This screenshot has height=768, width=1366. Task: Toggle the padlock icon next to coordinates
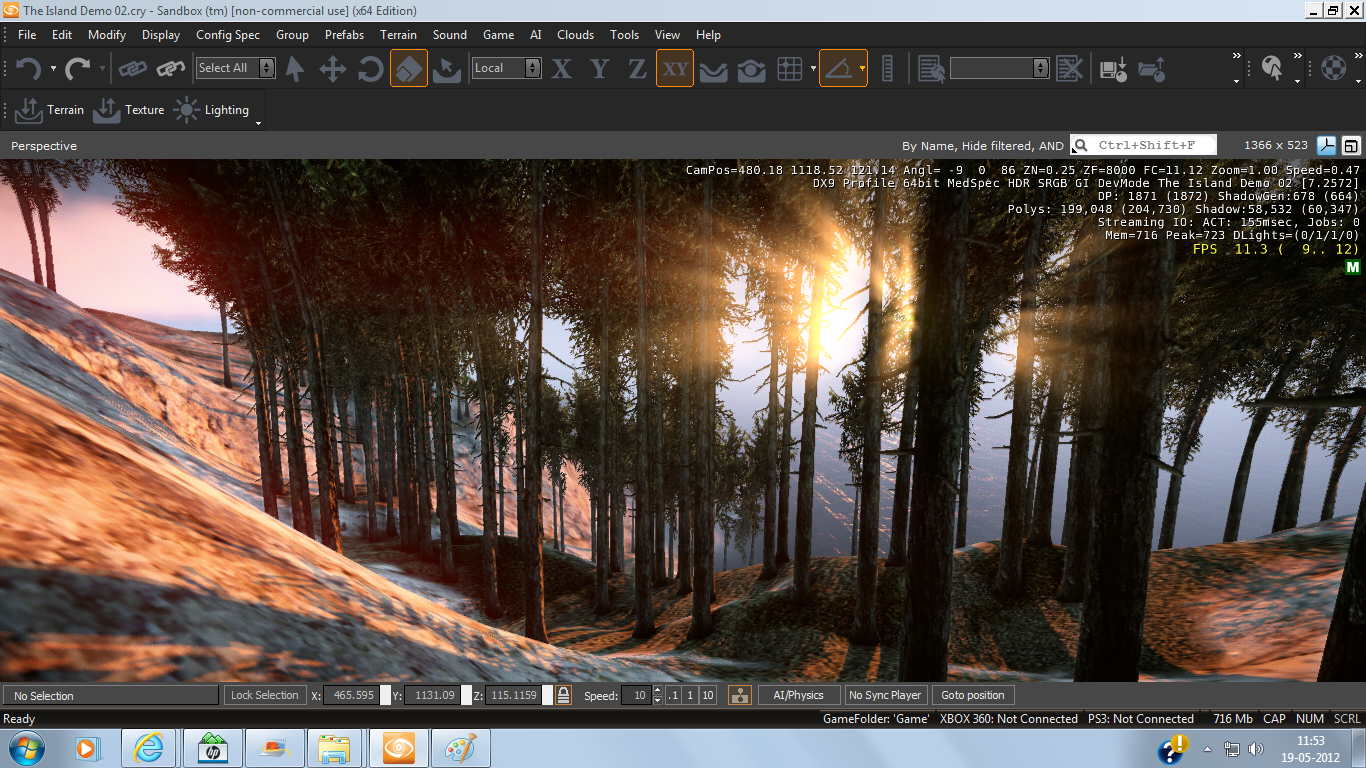[564, 695]
